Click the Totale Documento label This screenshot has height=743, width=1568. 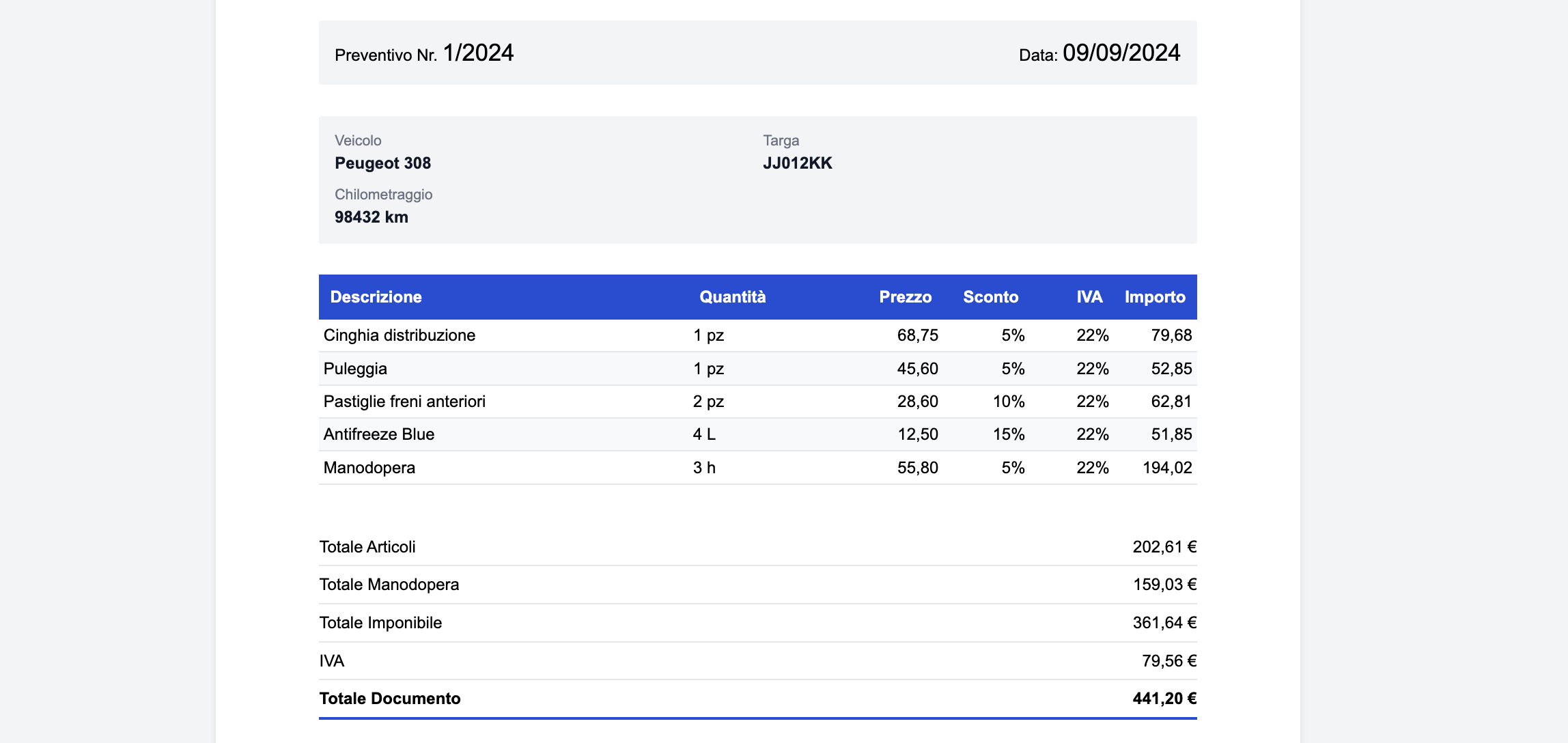tap(390, 699)
